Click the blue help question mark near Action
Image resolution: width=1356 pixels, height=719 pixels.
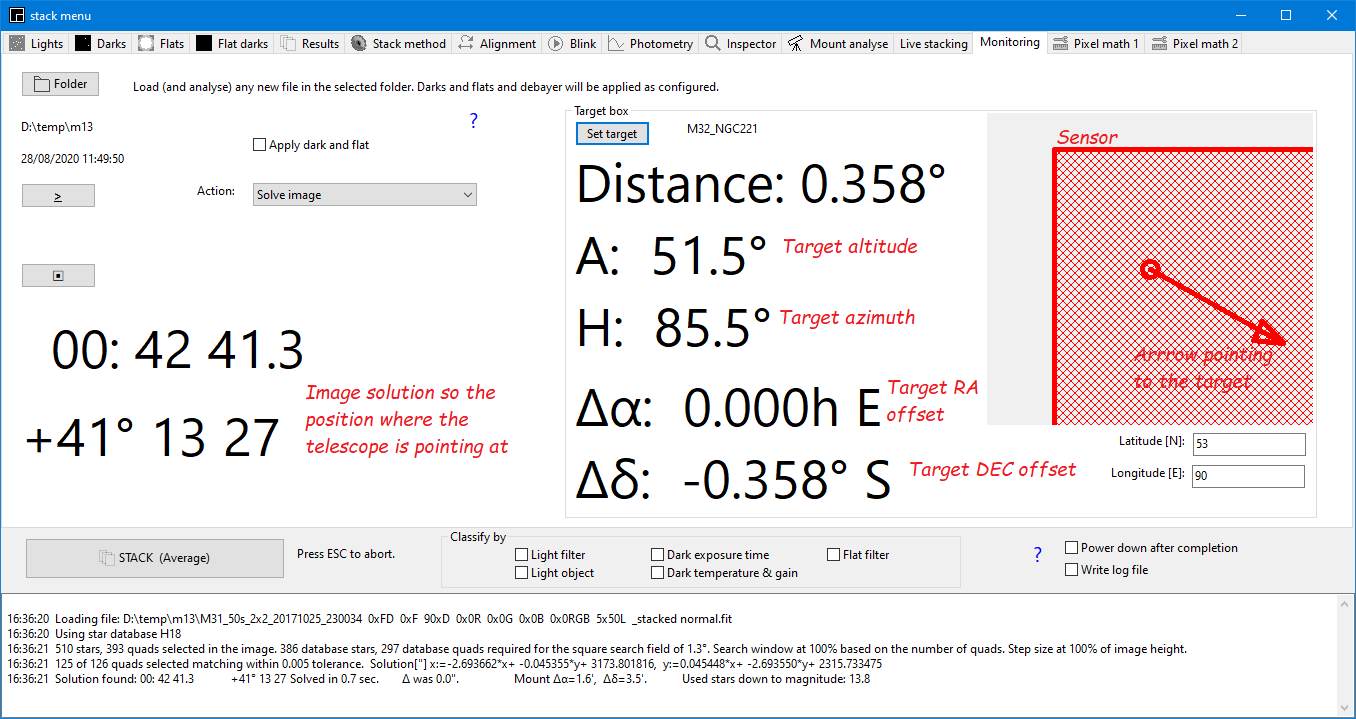point(474,121)
